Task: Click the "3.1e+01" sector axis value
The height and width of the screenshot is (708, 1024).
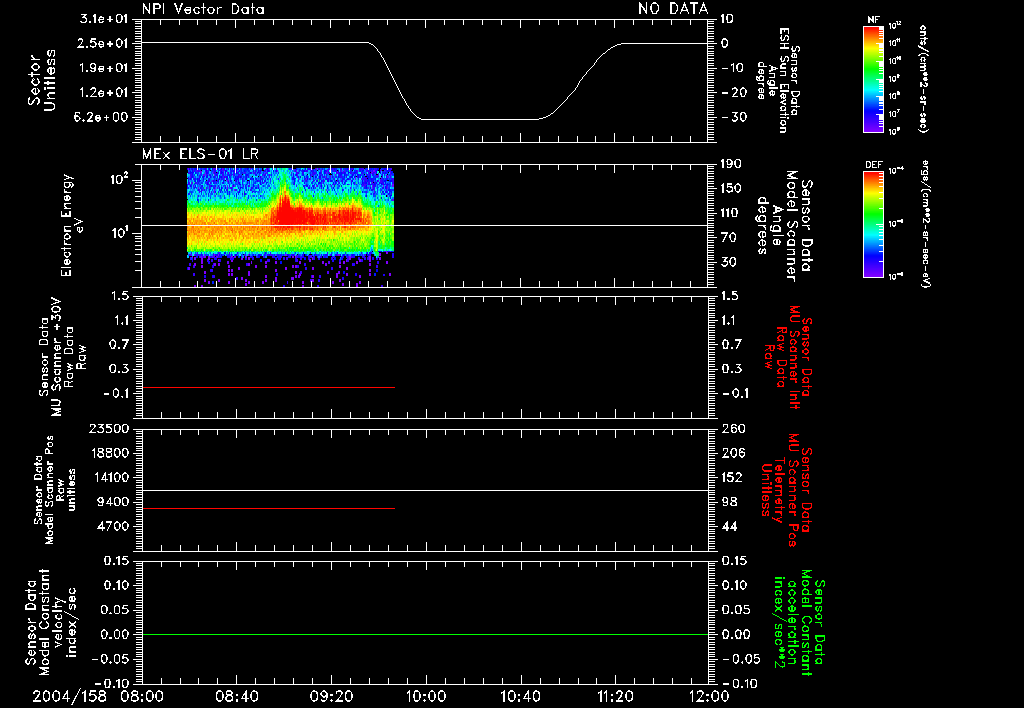Action: tap(104, 19)
